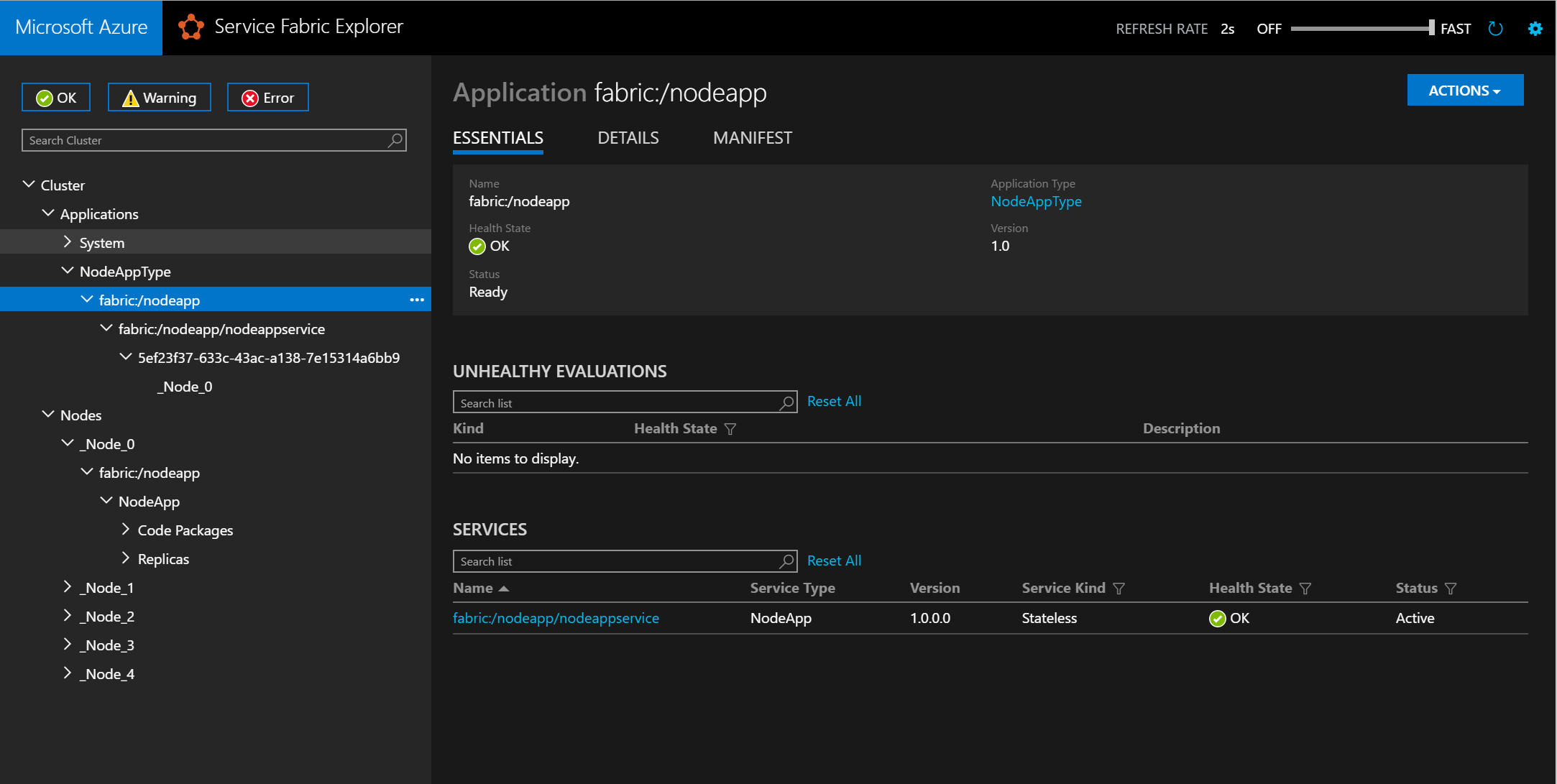
Task: Switch to the DETAILS tab
Action: pyautogui.click(x=627, y=138)
